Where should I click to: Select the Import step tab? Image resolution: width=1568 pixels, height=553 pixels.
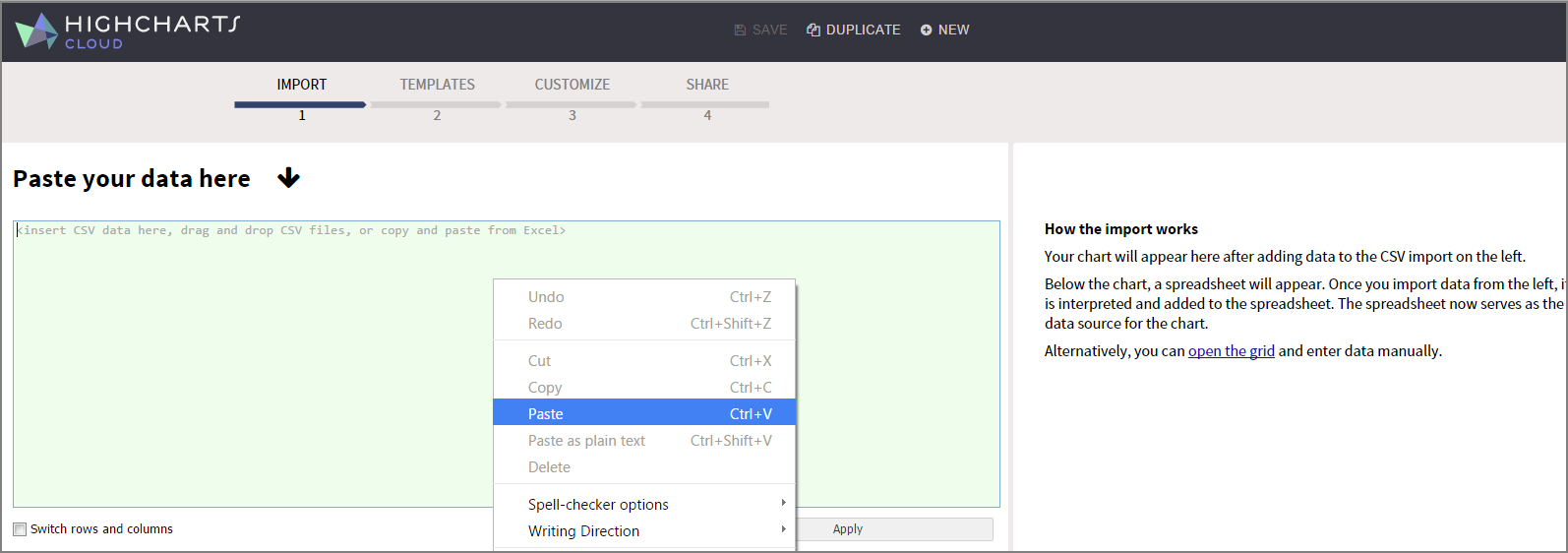tap(301, 85)
